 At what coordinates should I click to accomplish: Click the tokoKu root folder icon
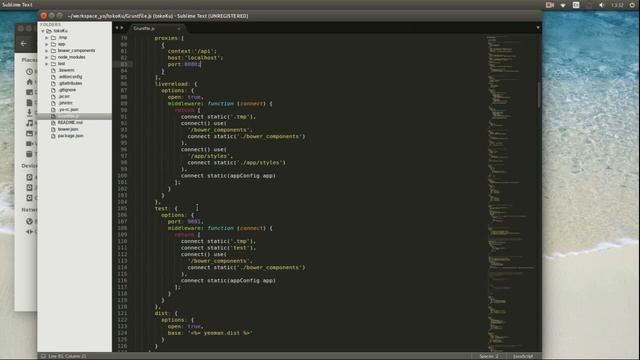point(49,31)
